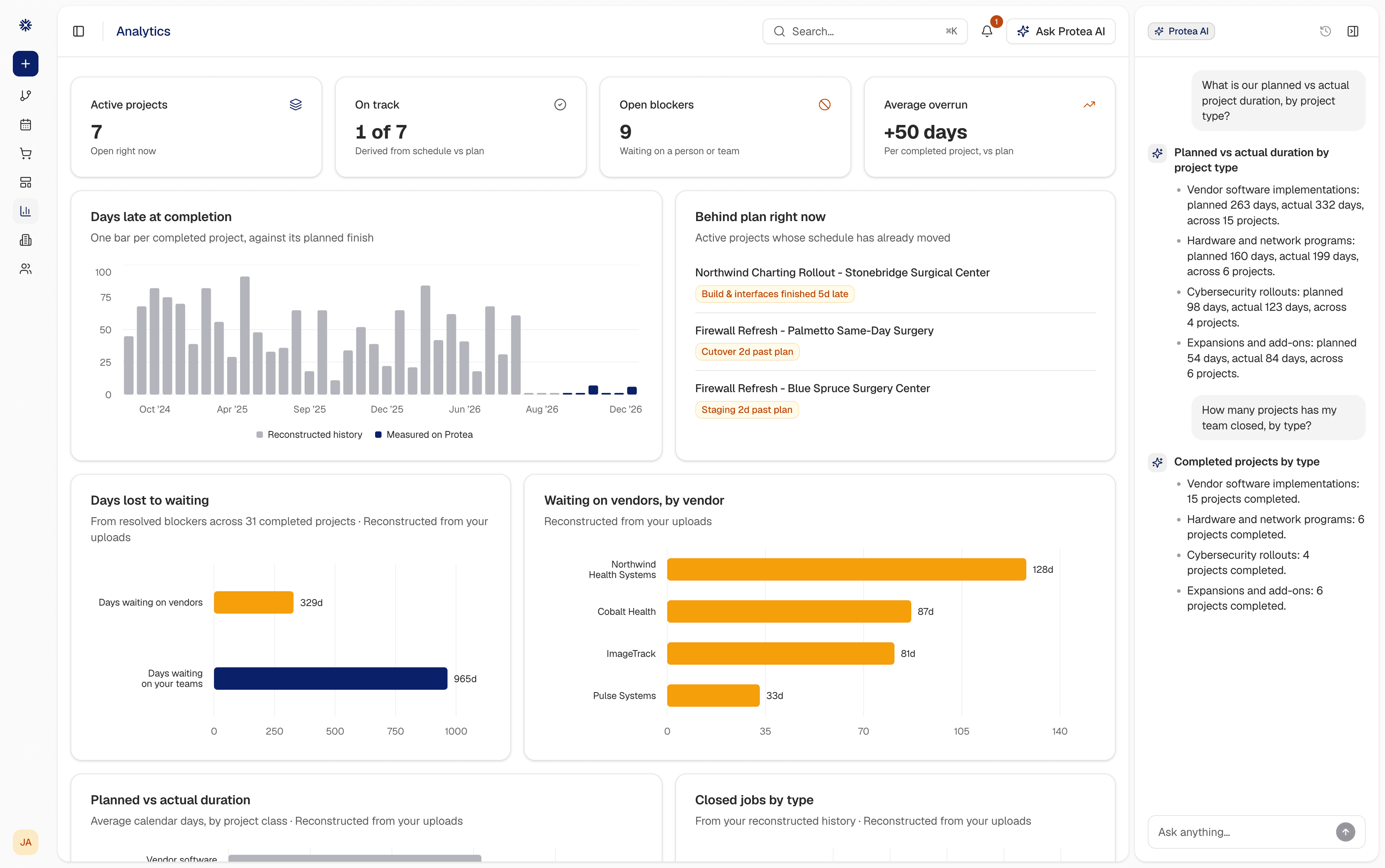Click the Open blockers prohibited icon
Screen dimensions: 1385x868
[825, 105]
